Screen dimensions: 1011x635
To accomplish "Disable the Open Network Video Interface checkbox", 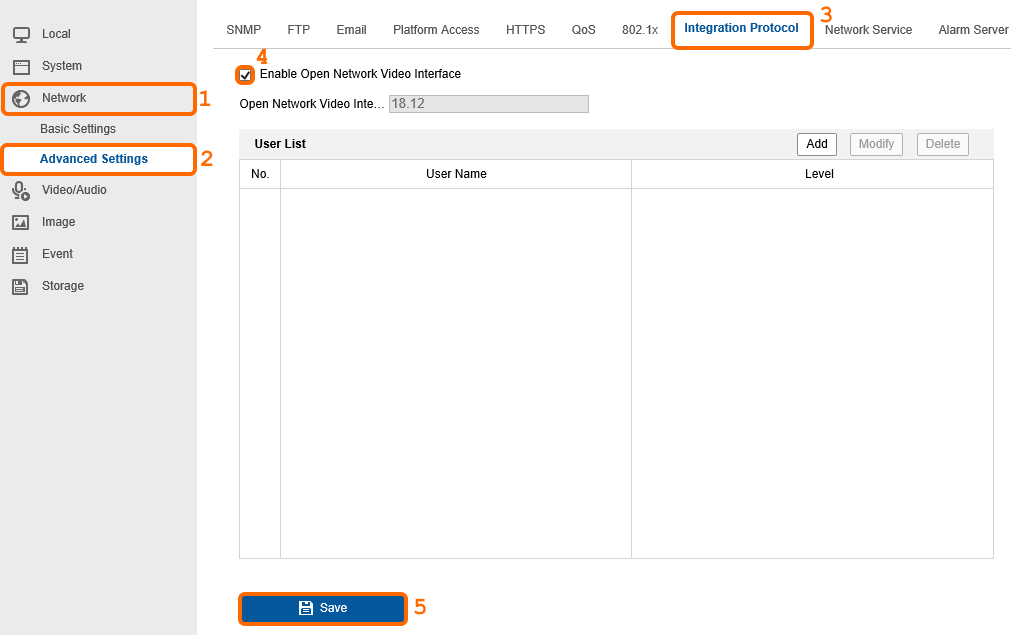I will (246, 75).
